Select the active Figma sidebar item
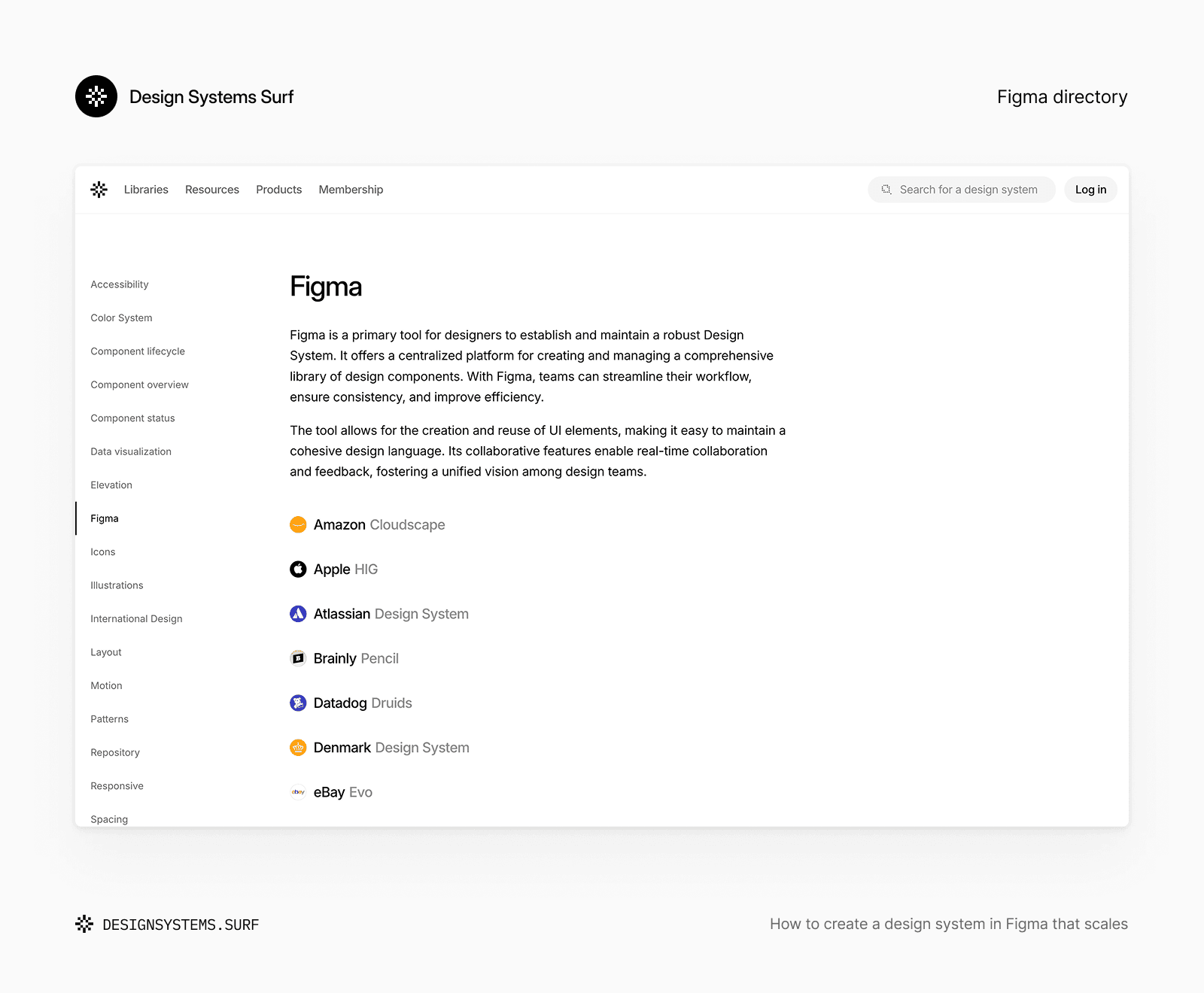The image size is (1204, 993). [105, 518]
